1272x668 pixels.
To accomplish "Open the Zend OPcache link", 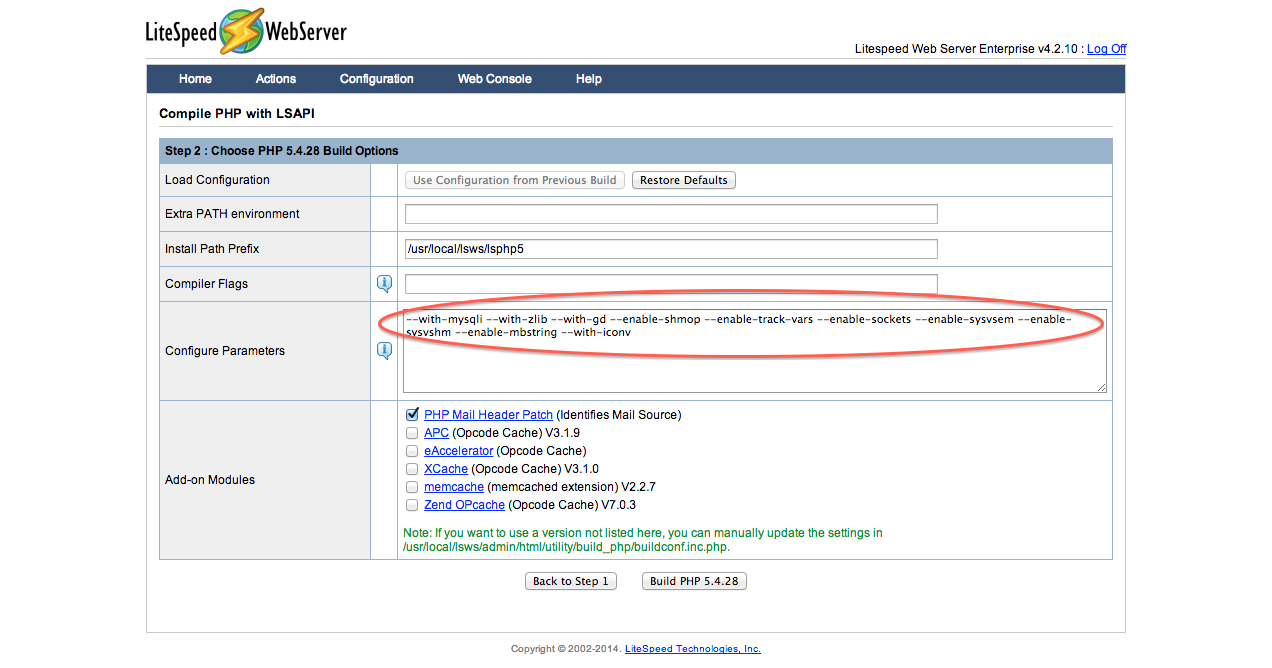I will 465,505.
